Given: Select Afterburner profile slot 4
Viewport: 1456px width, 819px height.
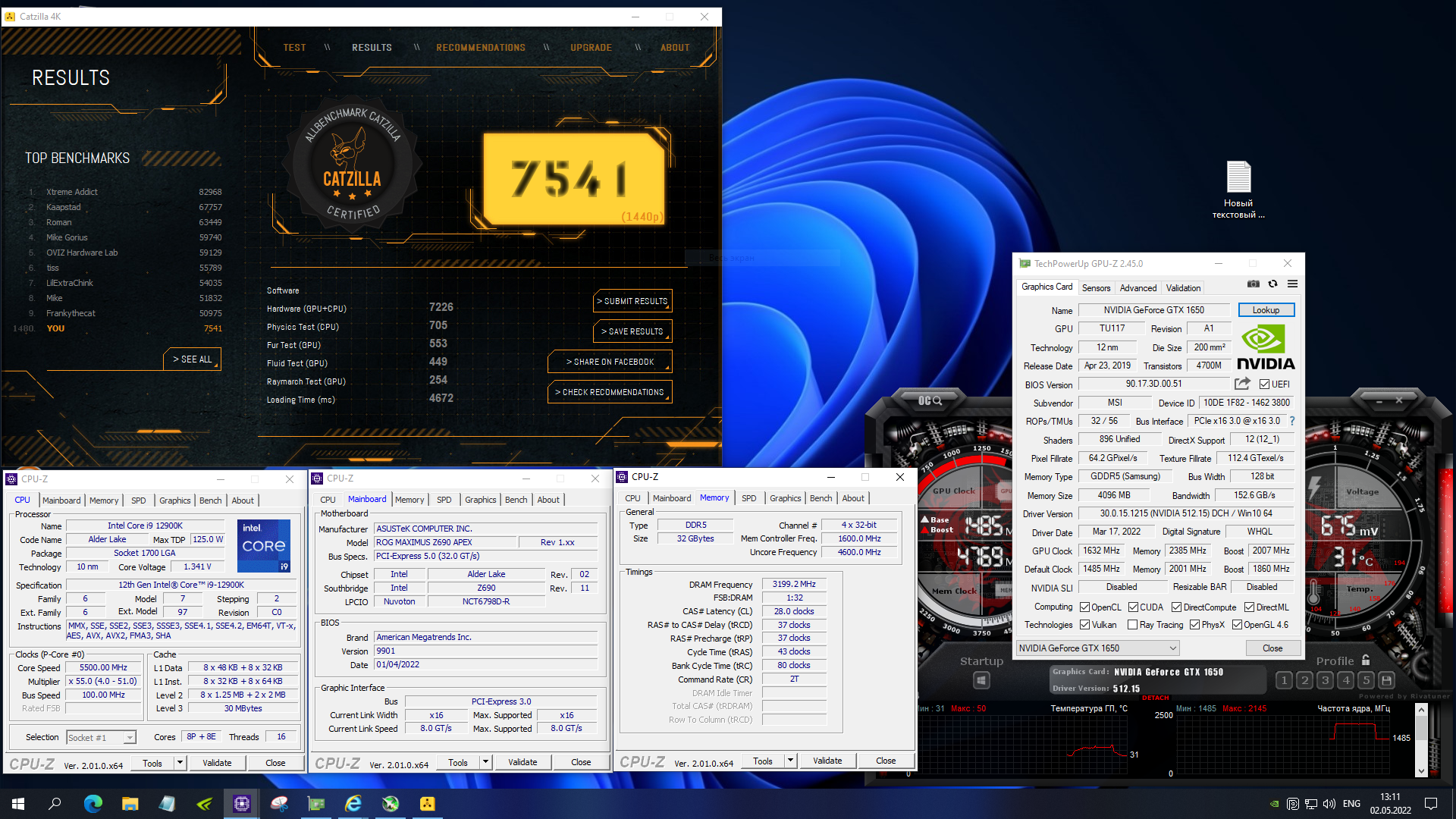Looking at the screenshot, I should pos(1346,680).
